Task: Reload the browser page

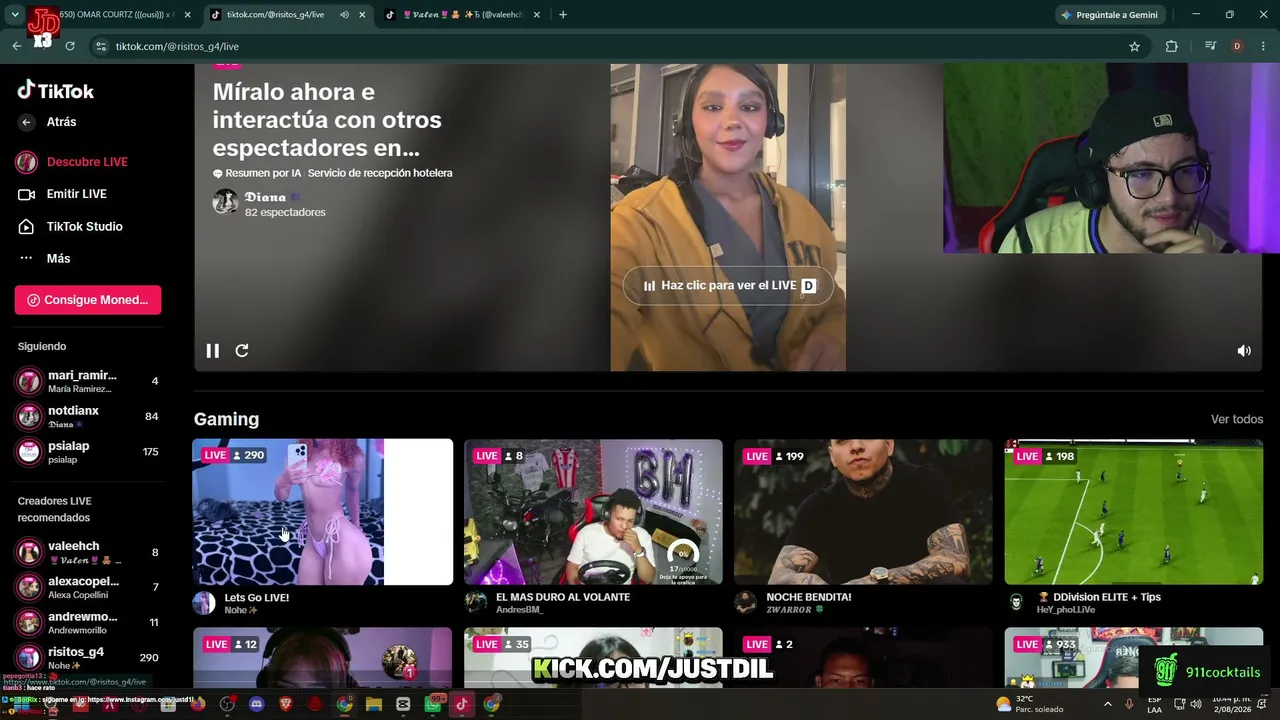Action: click(70, 46)
